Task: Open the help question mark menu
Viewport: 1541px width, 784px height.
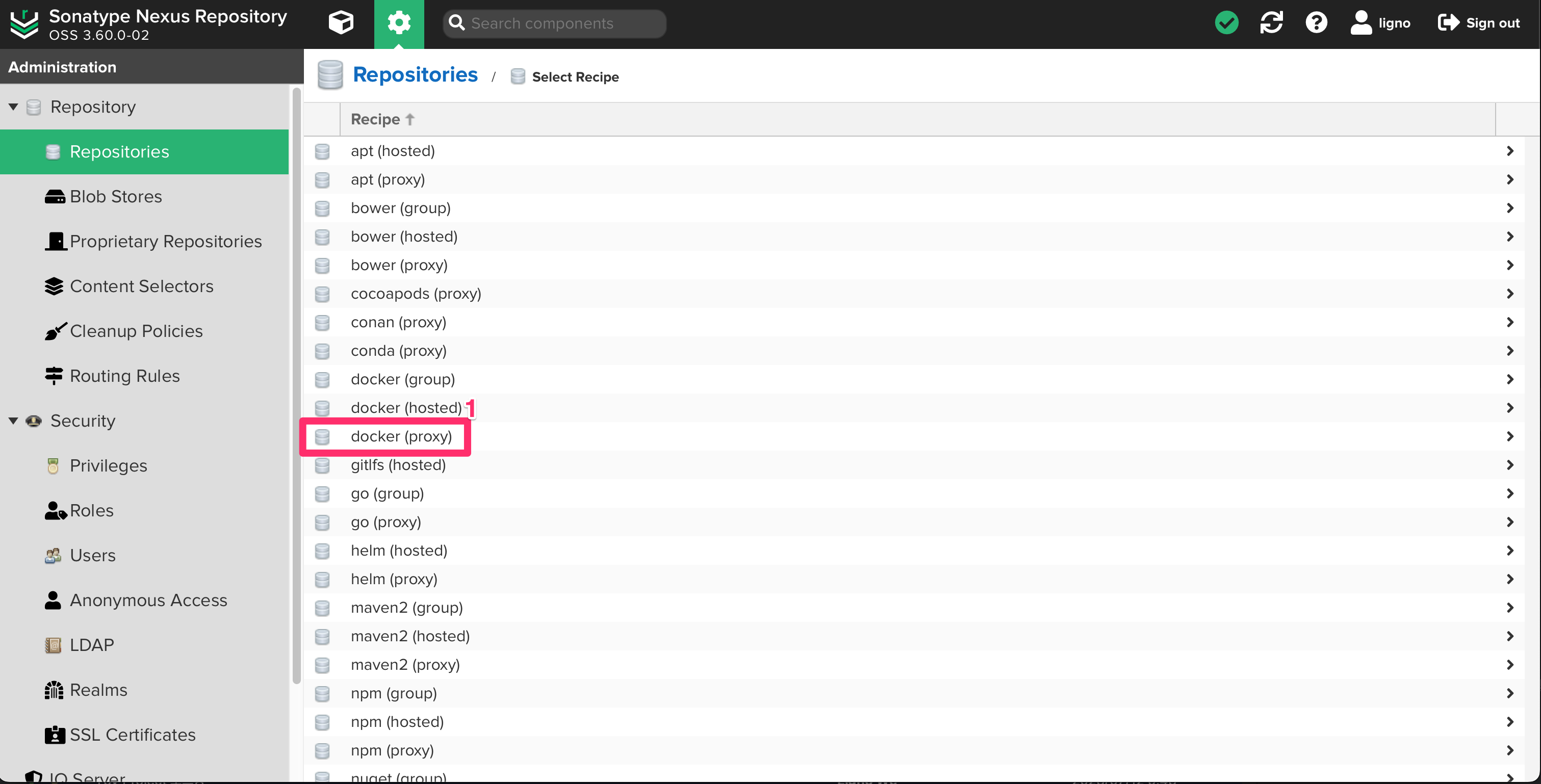Action: tap(1316, 22)
